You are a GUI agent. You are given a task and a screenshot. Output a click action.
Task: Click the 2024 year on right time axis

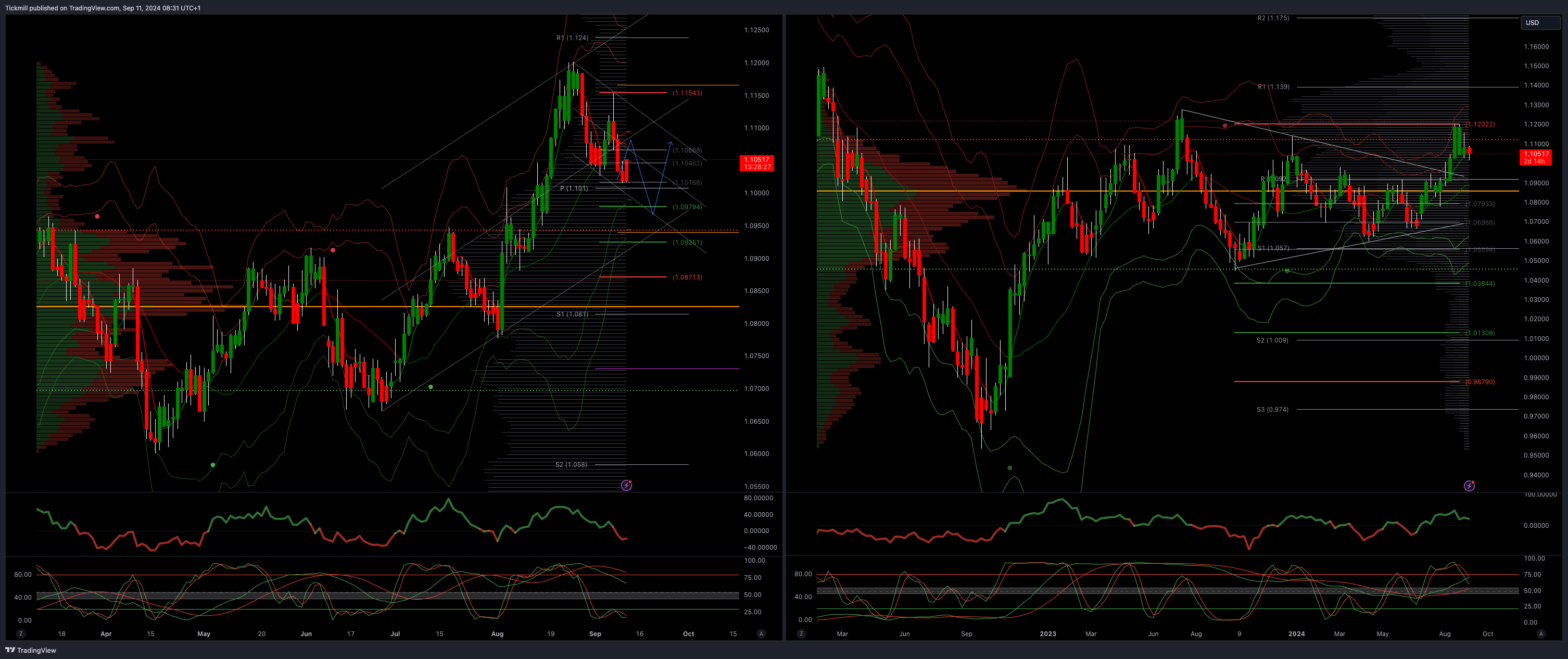(x=1297, y=633)
